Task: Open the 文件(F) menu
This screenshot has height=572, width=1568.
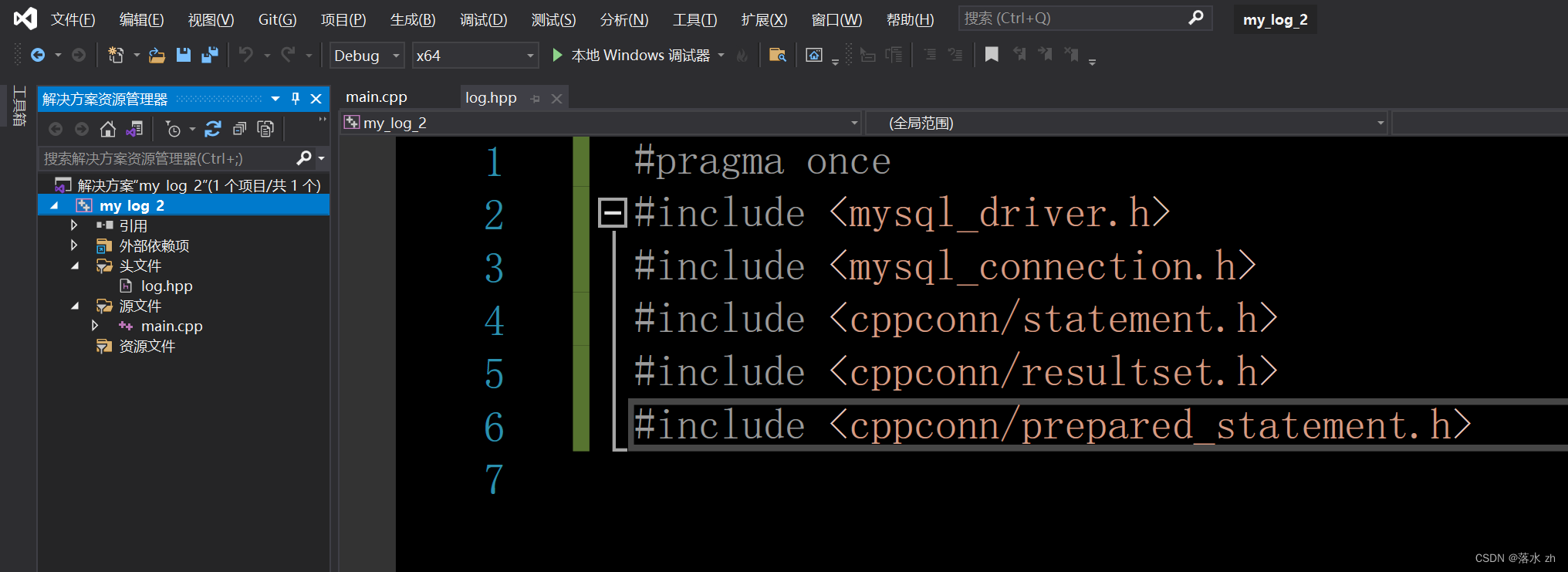Action: coord(73,19)
